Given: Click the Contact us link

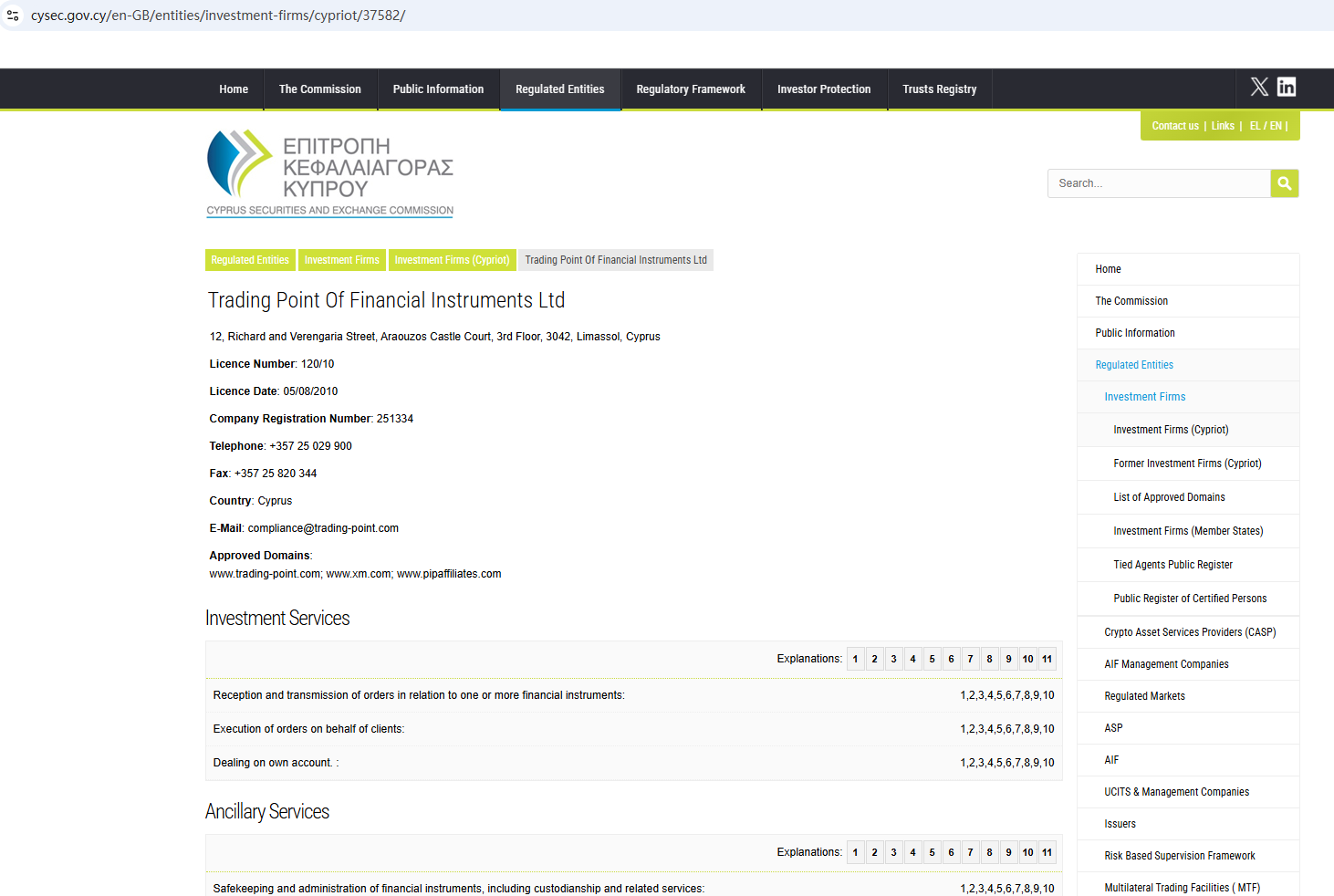Looking at the screenshot, I should pos(1175,126).
